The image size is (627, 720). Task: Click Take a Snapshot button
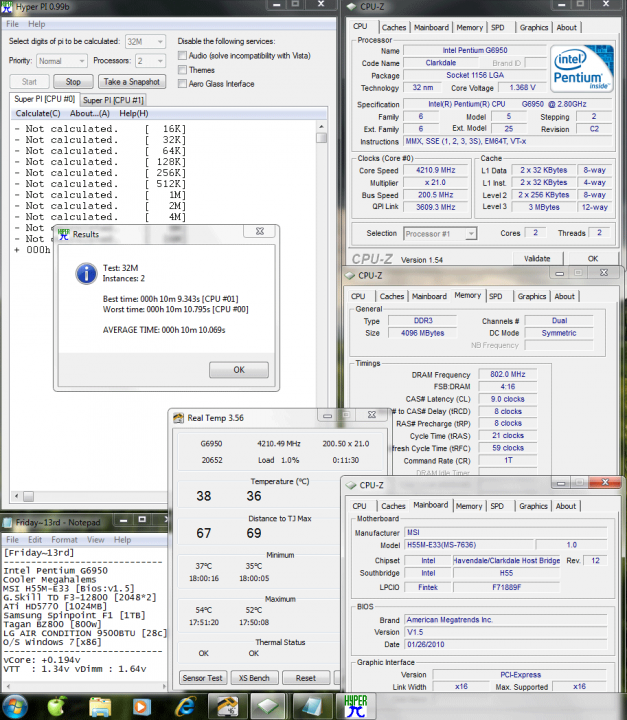132,82
